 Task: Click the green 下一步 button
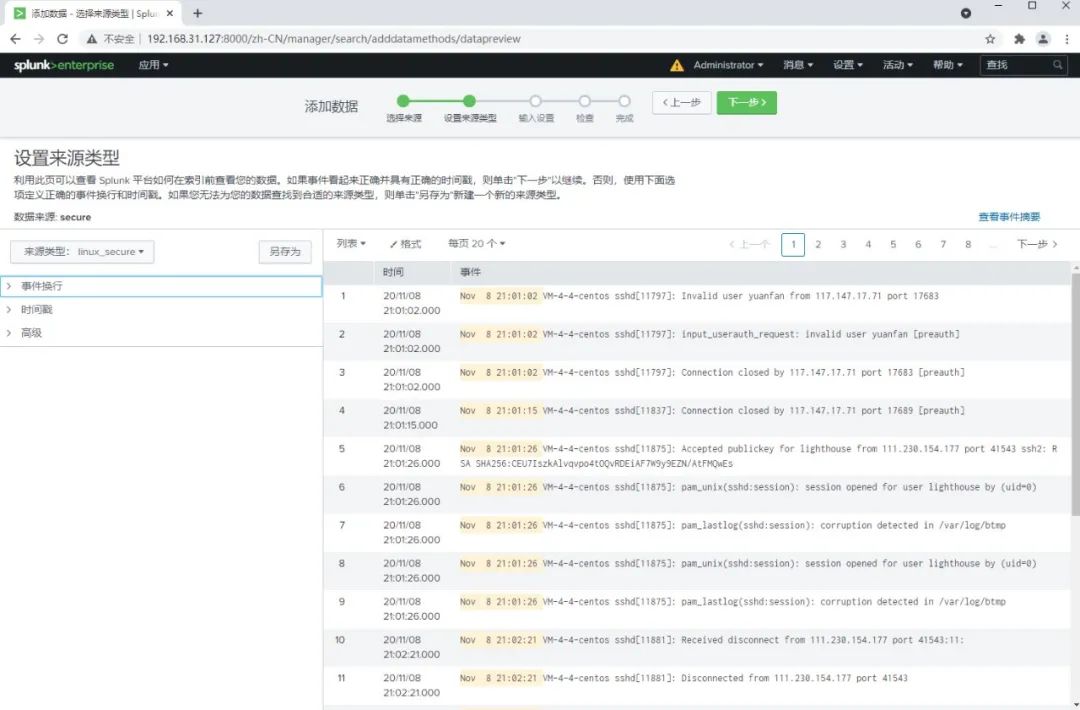point(746,103)
